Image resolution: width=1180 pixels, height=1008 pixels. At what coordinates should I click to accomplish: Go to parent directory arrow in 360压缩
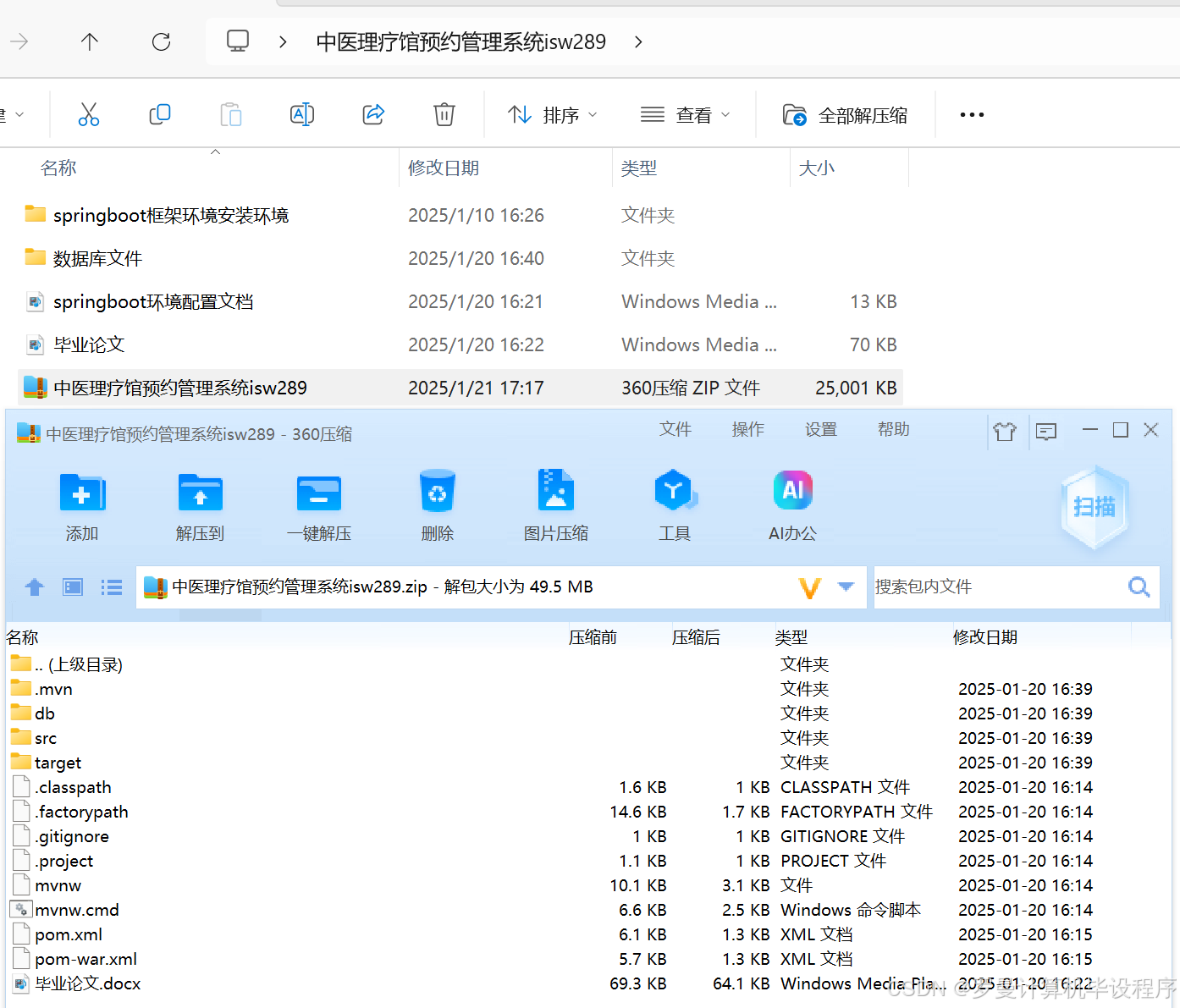click(35, 587)
